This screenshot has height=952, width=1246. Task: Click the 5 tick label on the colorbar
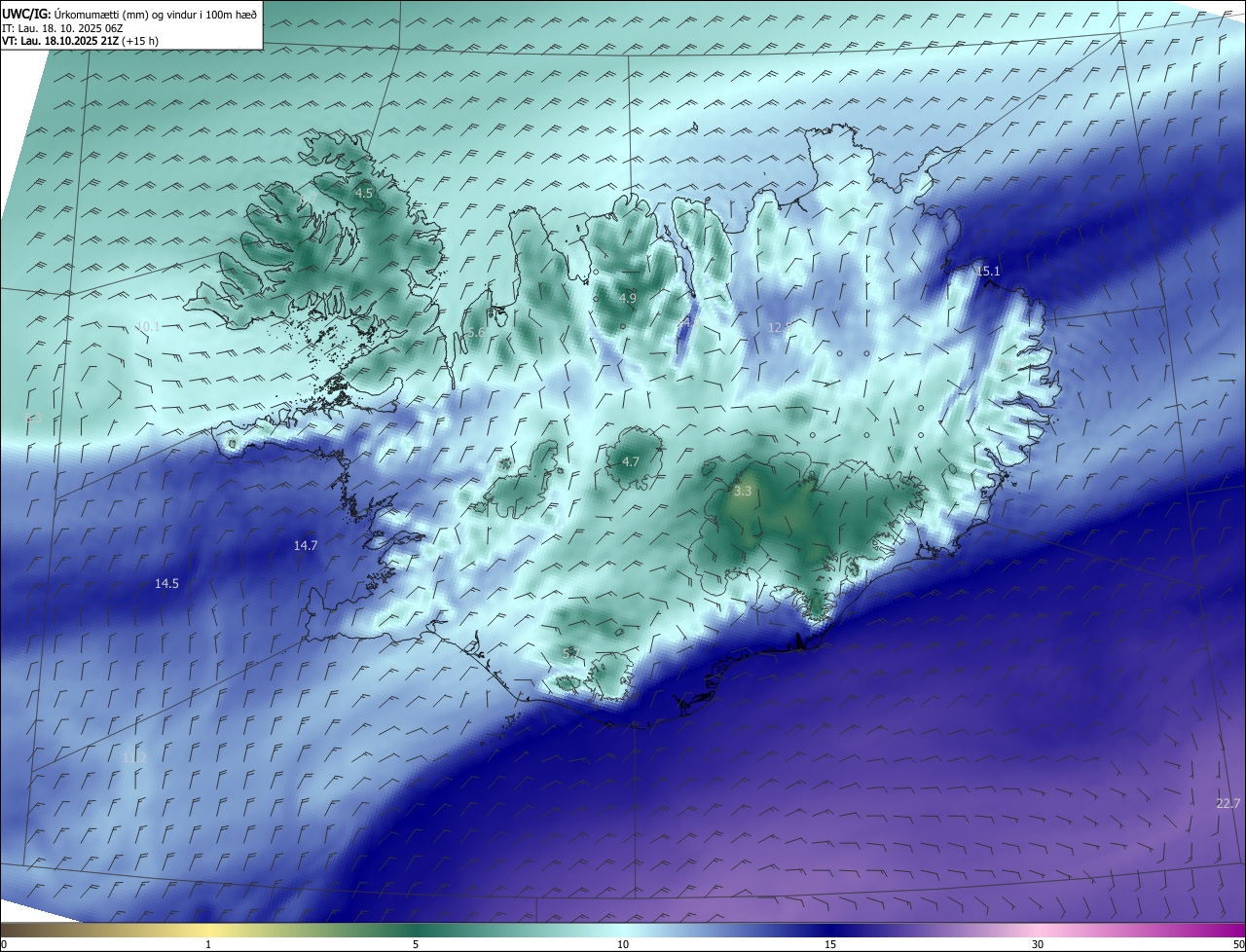[x=416, y=944]
